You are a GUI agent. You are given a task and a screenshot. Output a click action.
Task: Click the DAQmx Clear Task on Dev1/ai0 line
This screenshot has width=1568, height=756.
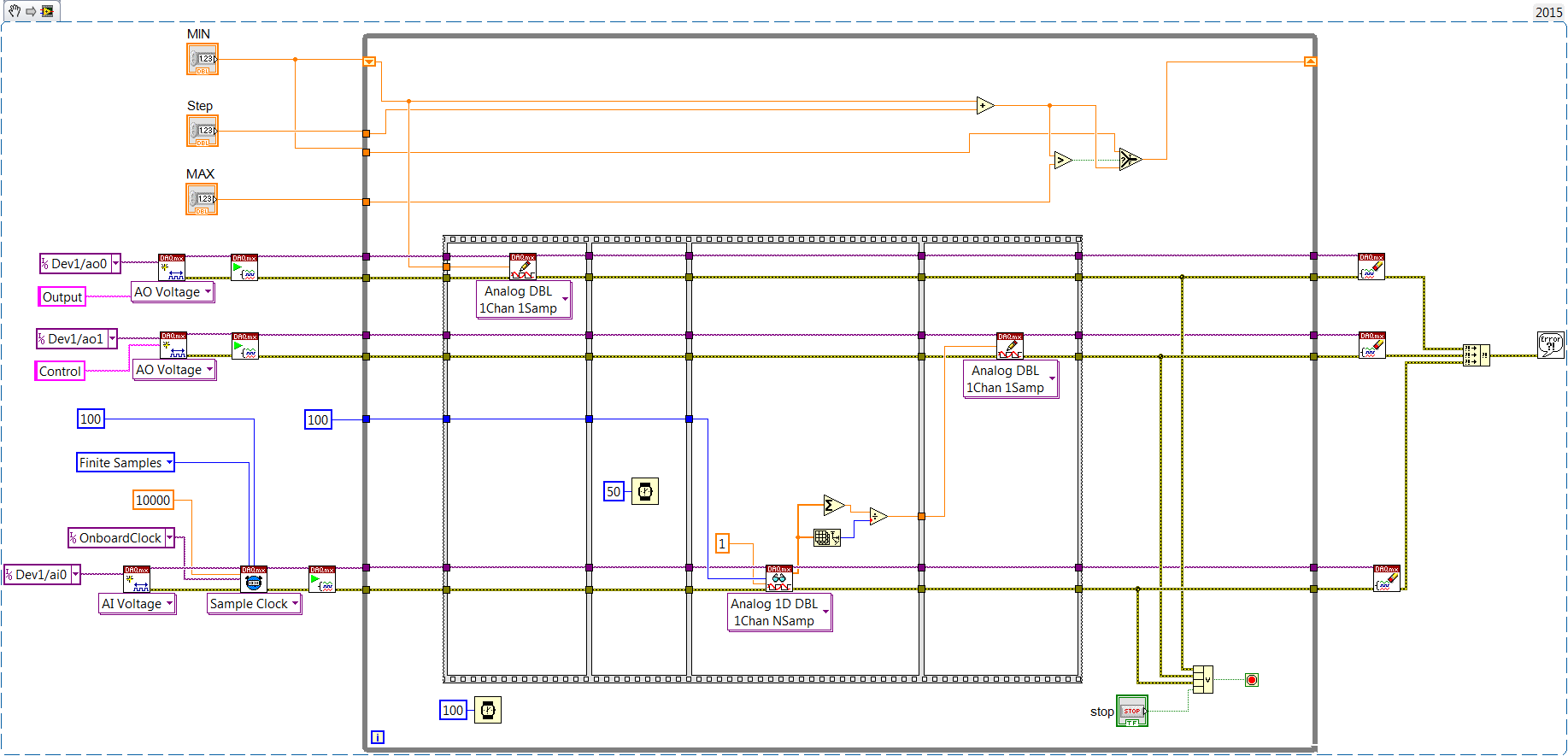tap(1387, 578)
